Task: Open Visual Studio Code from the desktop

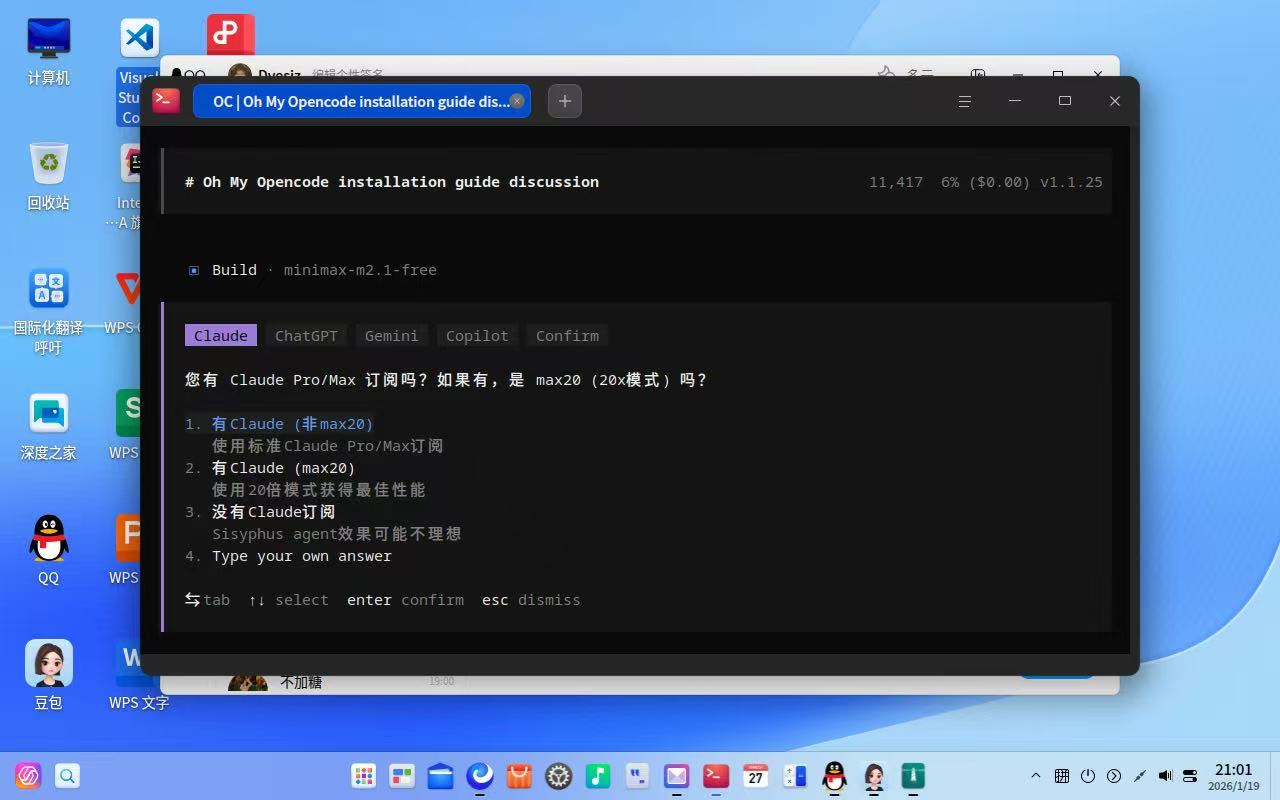Action: [x=138, y=37]
